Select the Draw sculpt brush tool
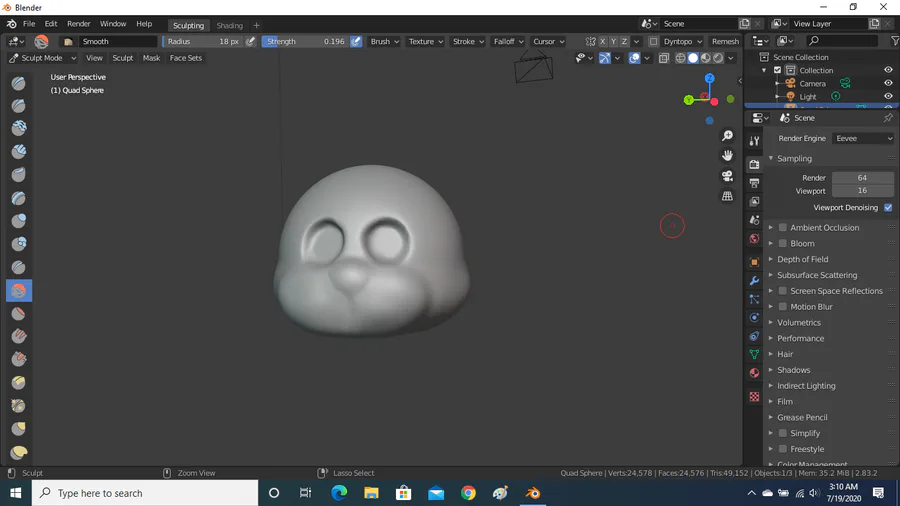 click(x=18, y=83)
